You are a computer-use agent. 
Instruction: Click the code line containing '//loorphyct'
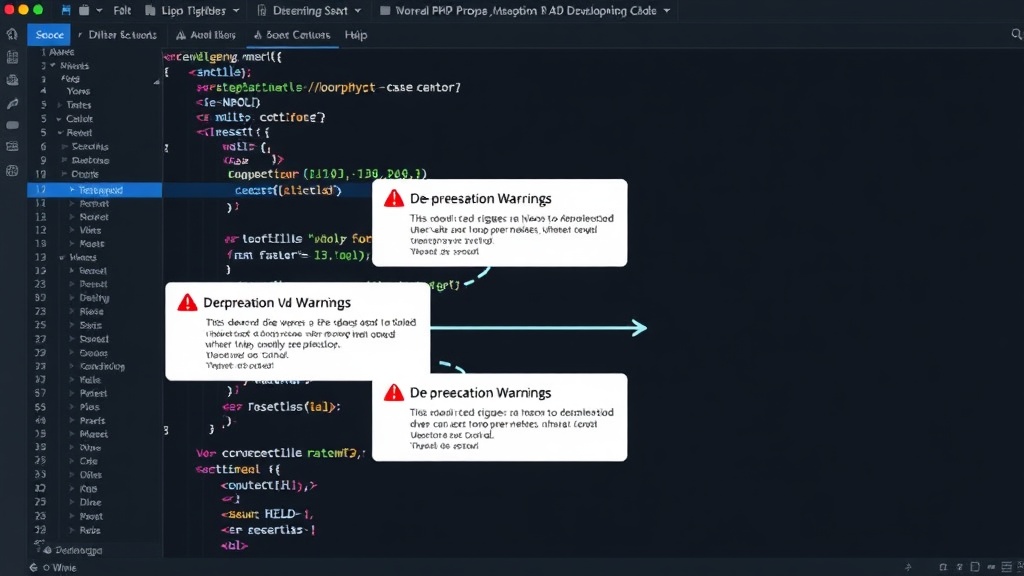(328, 87)
